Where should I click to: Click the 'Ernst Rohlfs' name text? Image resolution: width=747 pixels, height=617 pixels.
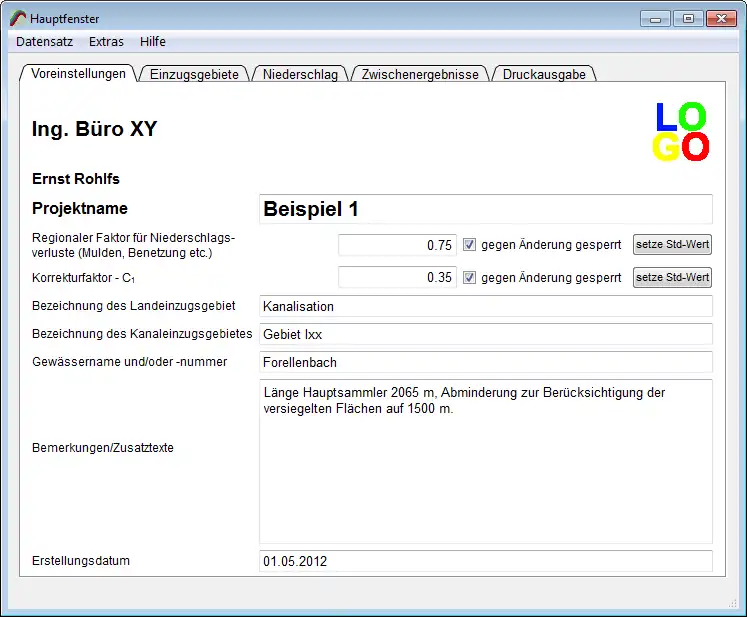76,179
